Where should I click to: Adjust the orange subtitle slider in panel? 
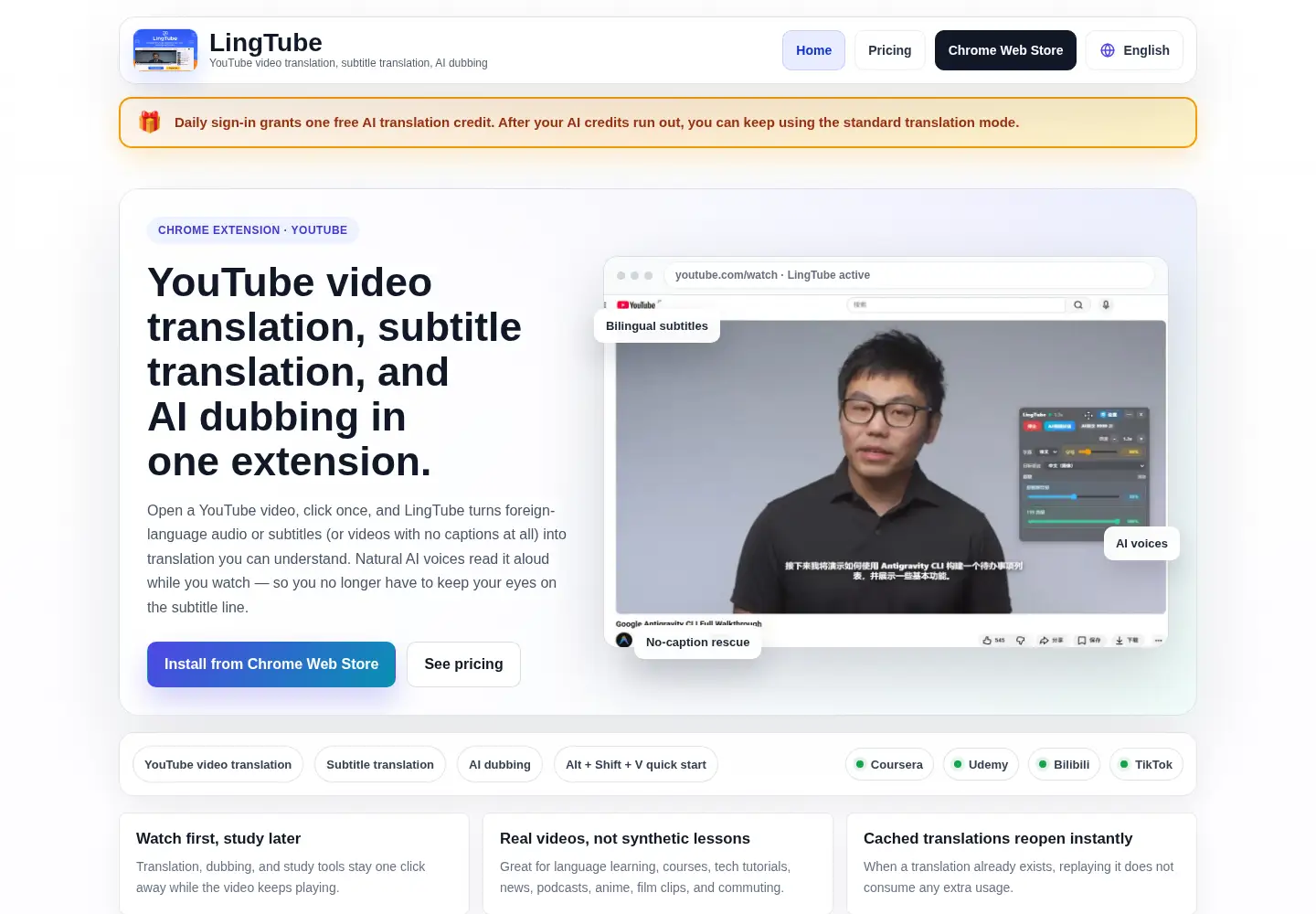pos(1098,452)
